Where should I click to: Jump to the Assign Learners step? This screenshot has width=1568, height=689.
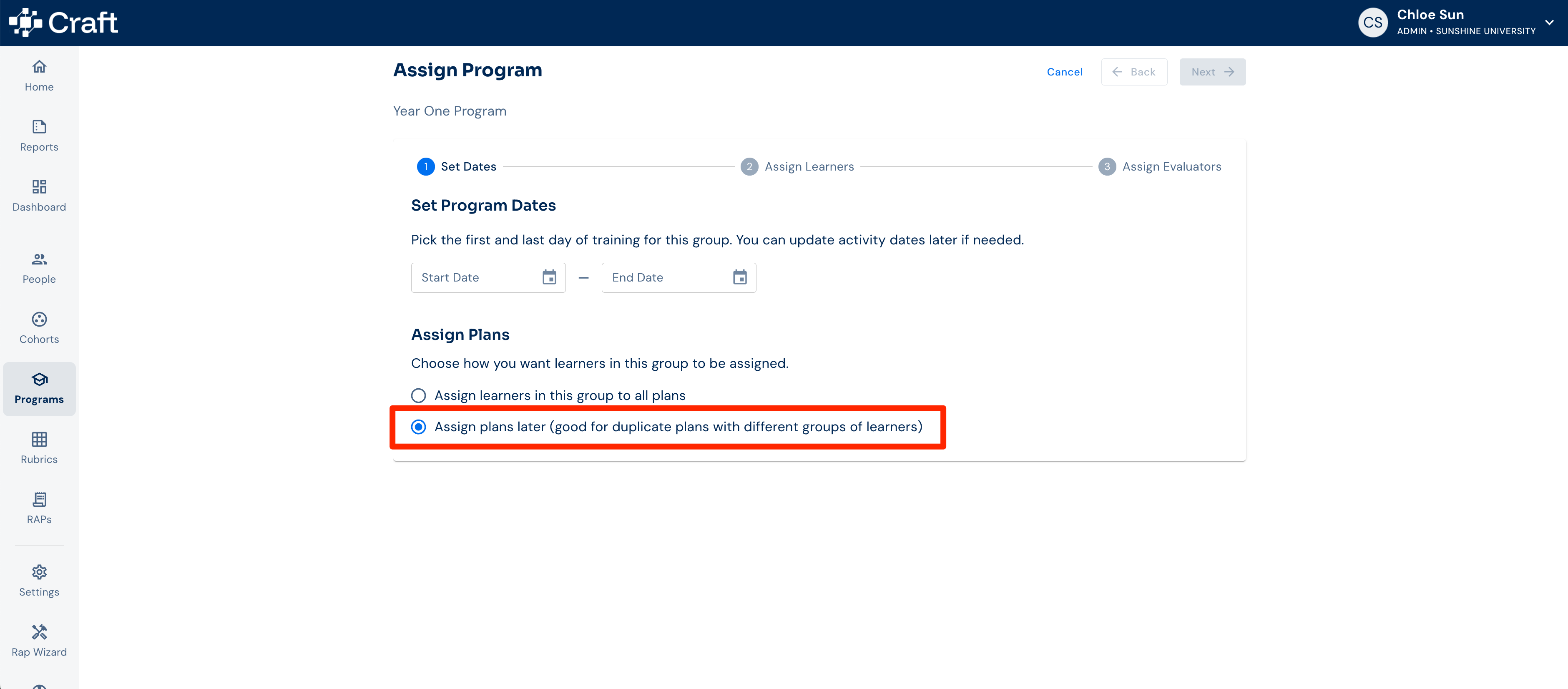click(x=797, y=167)
